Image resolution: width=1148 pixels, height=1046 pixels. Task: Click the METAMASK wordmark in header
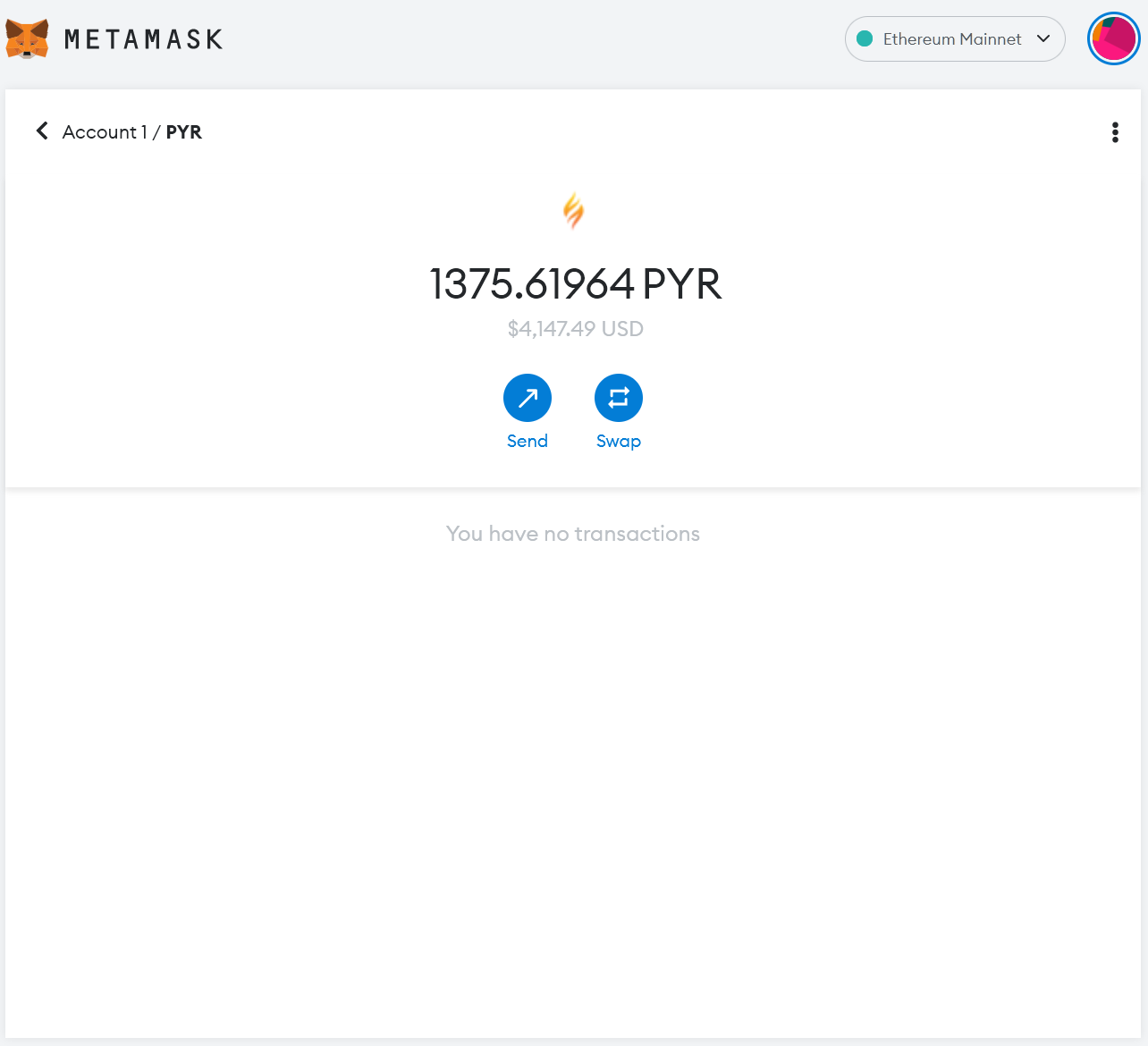coord(143,38)
